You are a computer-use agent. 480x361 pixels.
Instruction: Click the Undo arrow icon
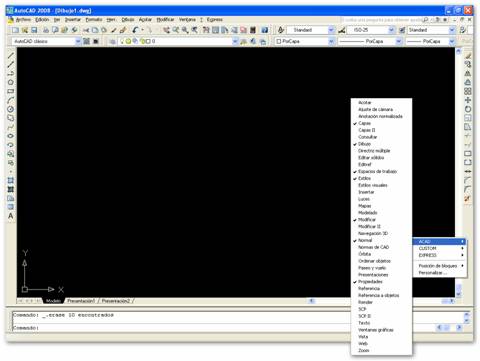135,30
